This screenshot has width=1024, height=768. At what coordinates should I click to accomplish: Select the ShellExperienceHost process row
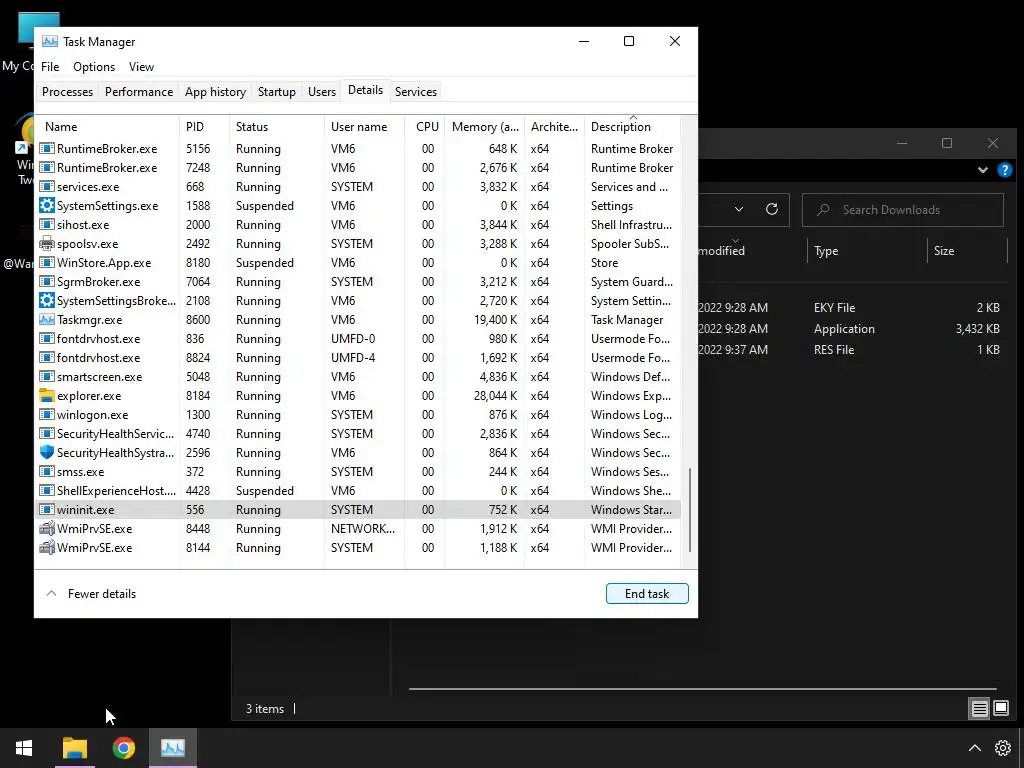pyautogui.click(x=358, y=490)
